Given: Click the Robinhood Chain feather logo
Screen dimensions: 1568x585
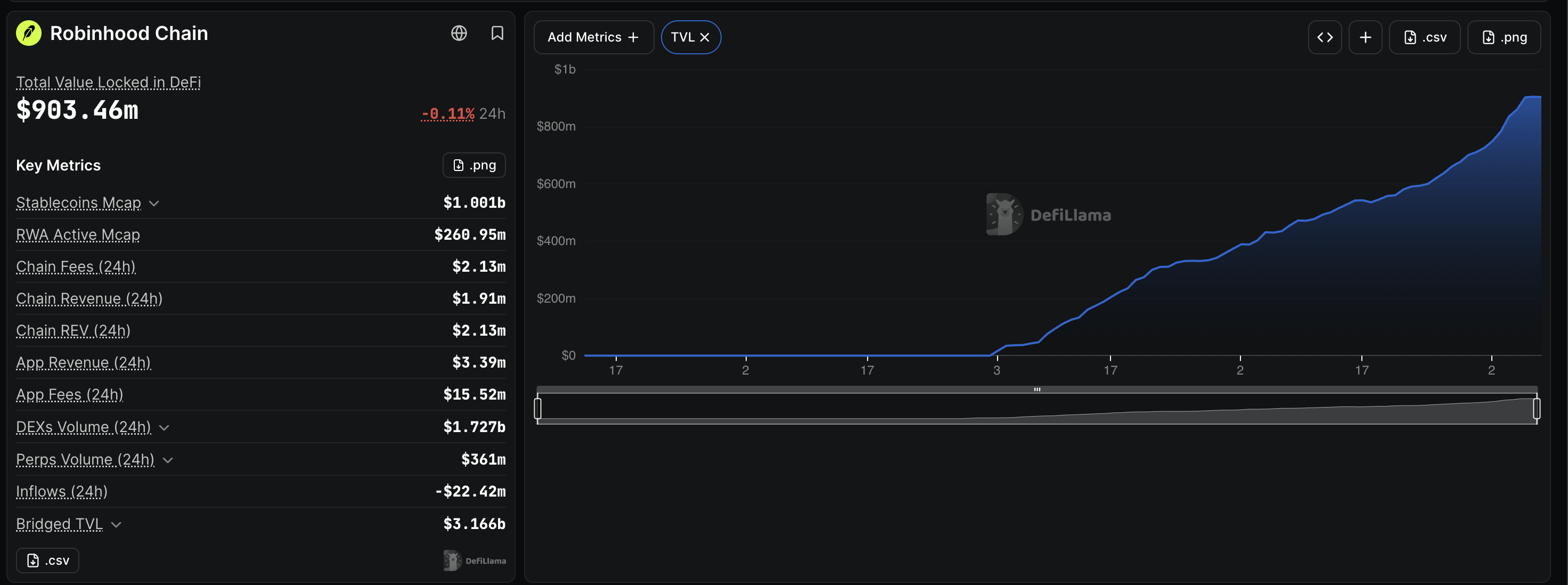Looking at the screenshot, I should tap(29, 34).
